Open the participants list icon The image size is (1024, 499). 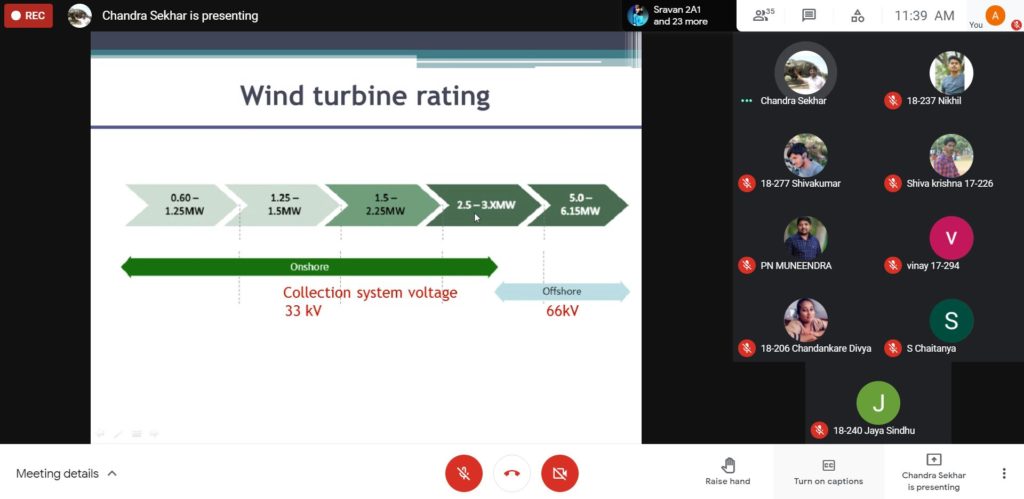tap(763, 15)
